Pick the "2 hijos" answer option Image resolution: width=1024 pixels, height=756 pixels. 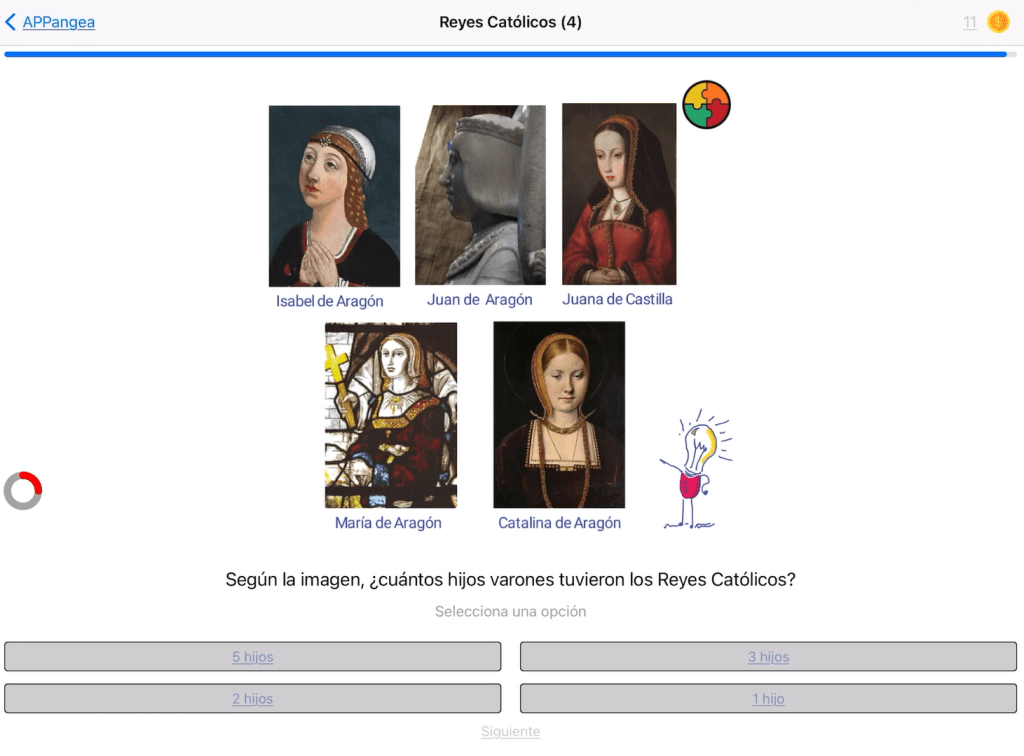click(x=252, y=699)
